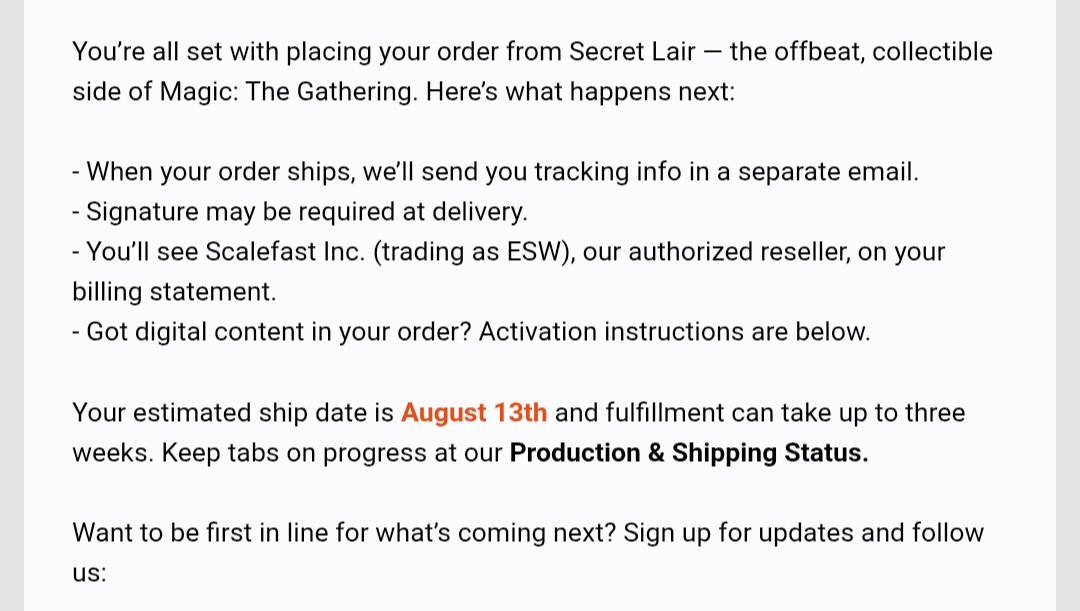
Task: Click the 'us:' text at bottom
Action: 90,573
